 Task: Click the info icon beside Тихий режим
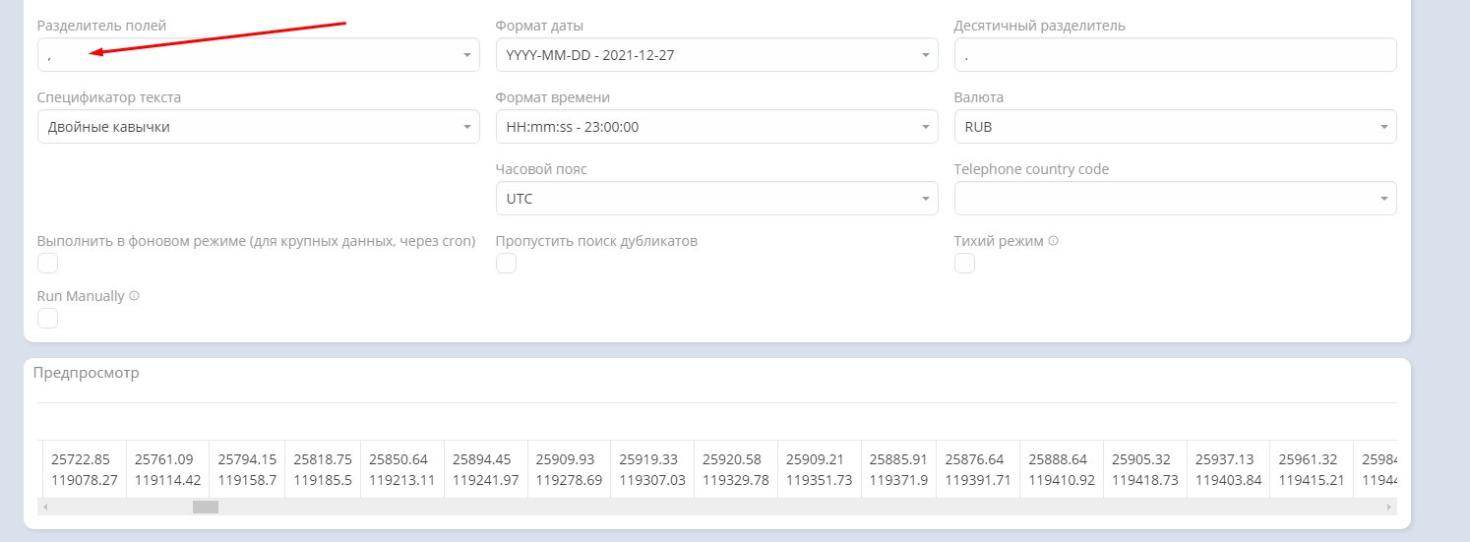click(1053, 242)
